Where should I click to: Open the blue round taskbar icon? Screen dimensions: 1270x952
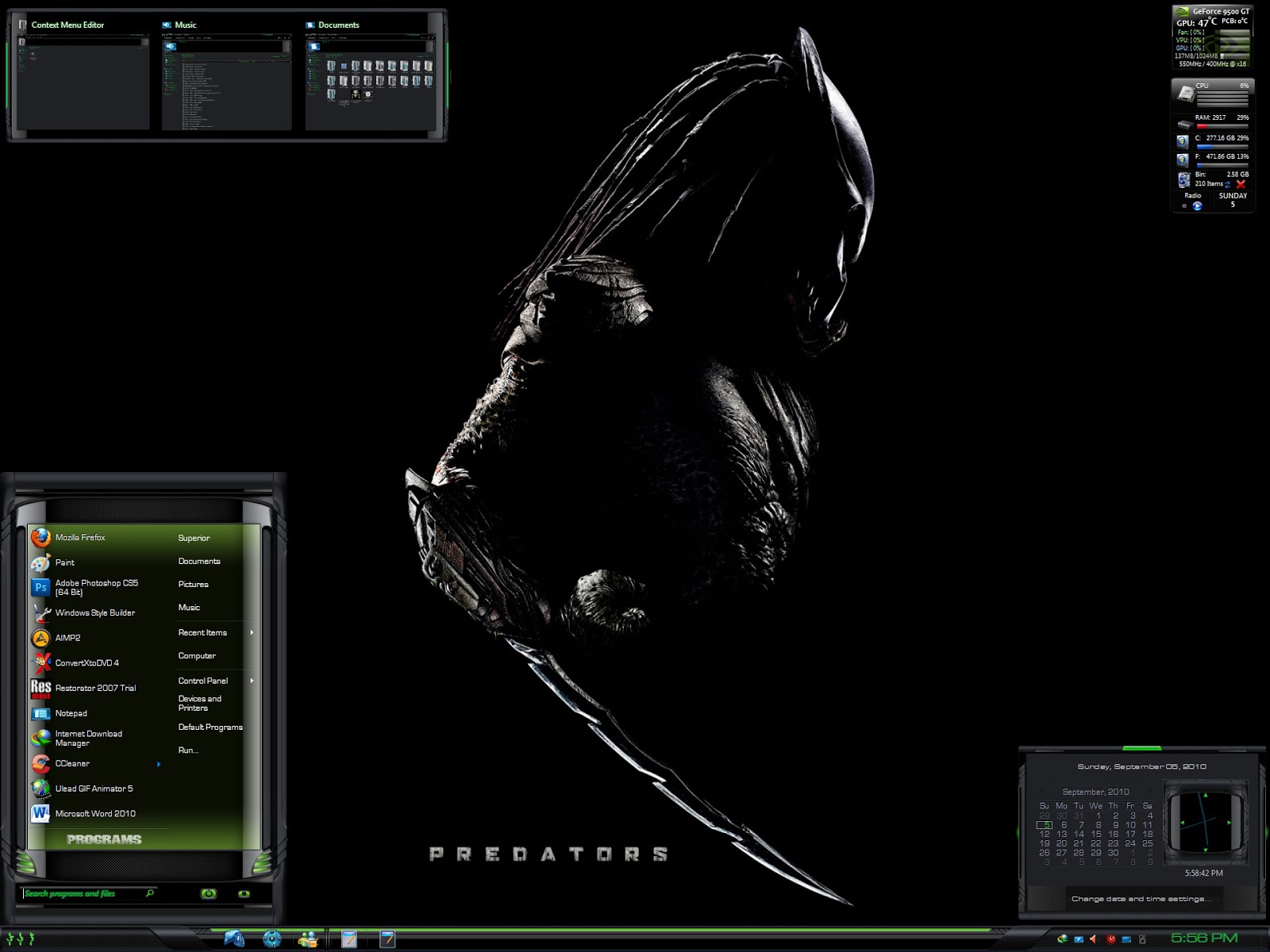point(272,939)
